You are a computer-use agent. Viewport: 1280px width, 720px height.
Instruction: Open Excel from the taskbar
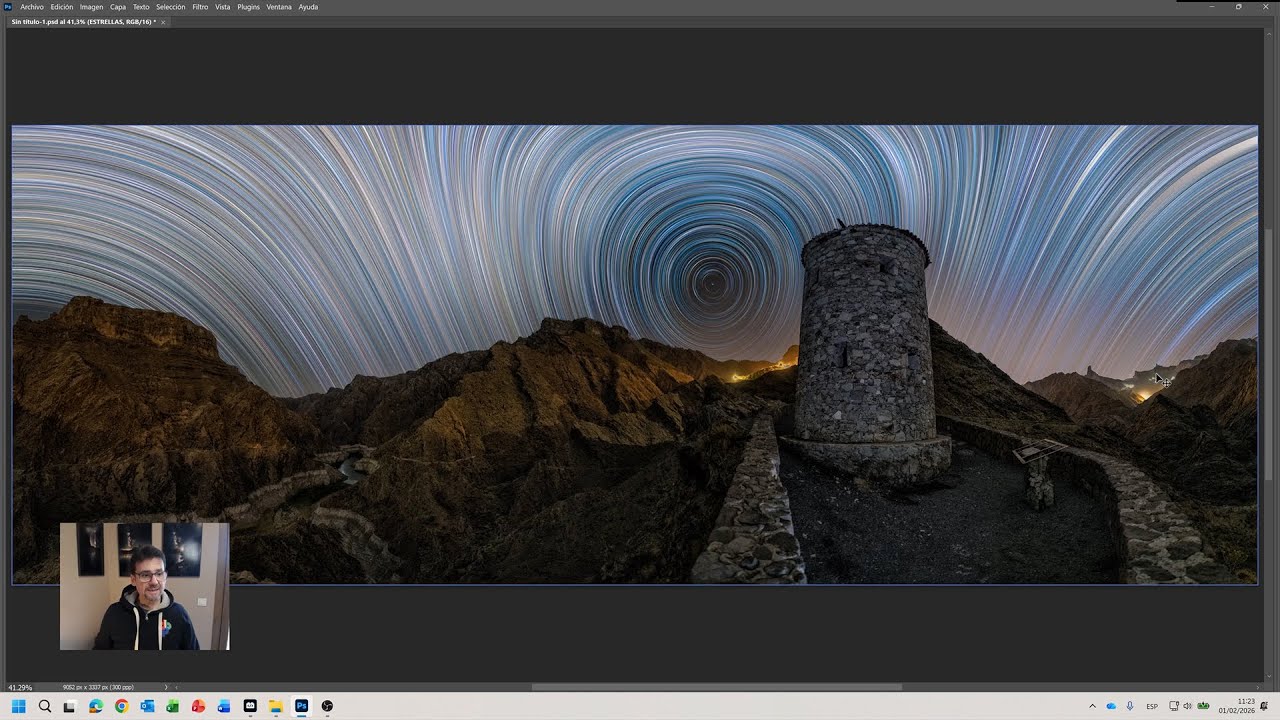[x=172, y=706]
